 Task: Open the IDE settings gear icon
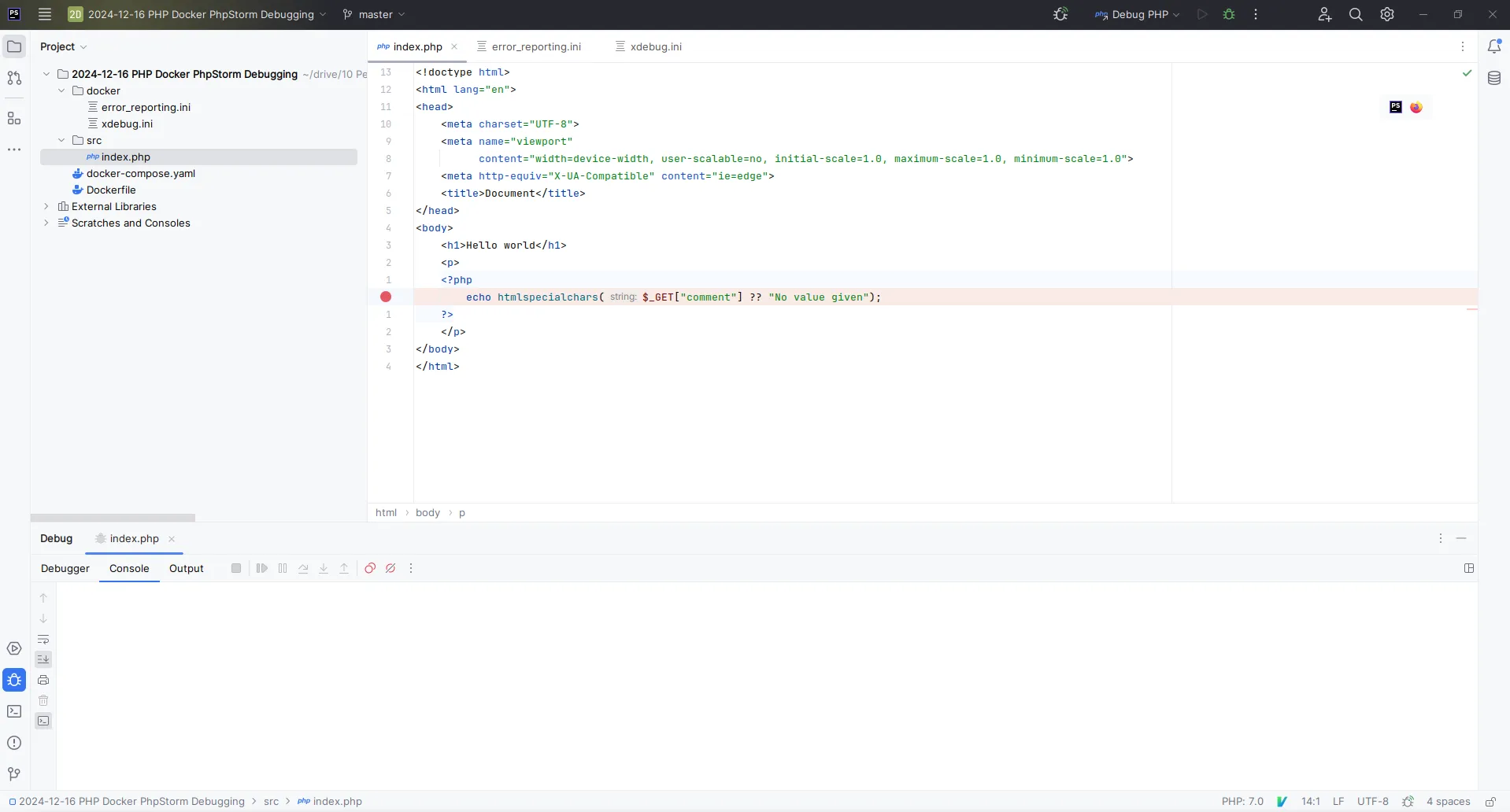point(1387,14)
